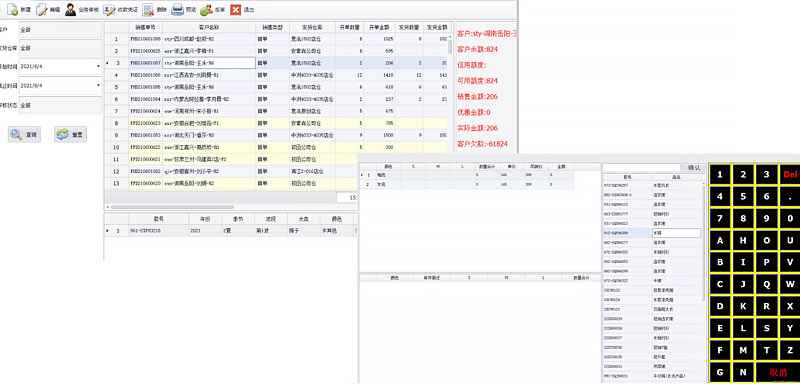Click the 重置 reset button
The image size is (800, 384).
click(x=70, y=135)
